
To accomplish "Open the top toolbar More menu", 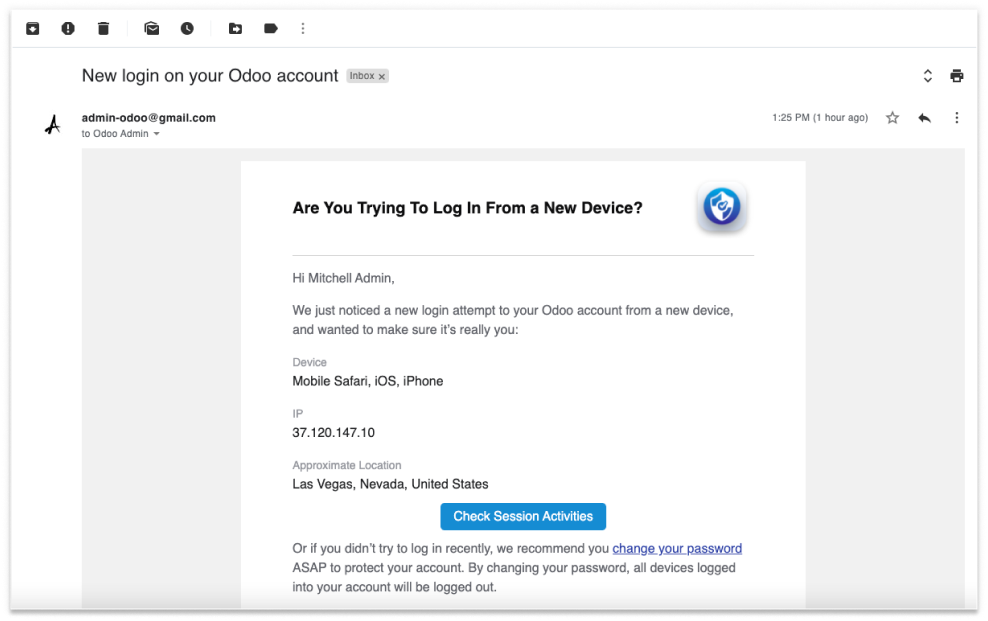I will (x=303, y=29).
